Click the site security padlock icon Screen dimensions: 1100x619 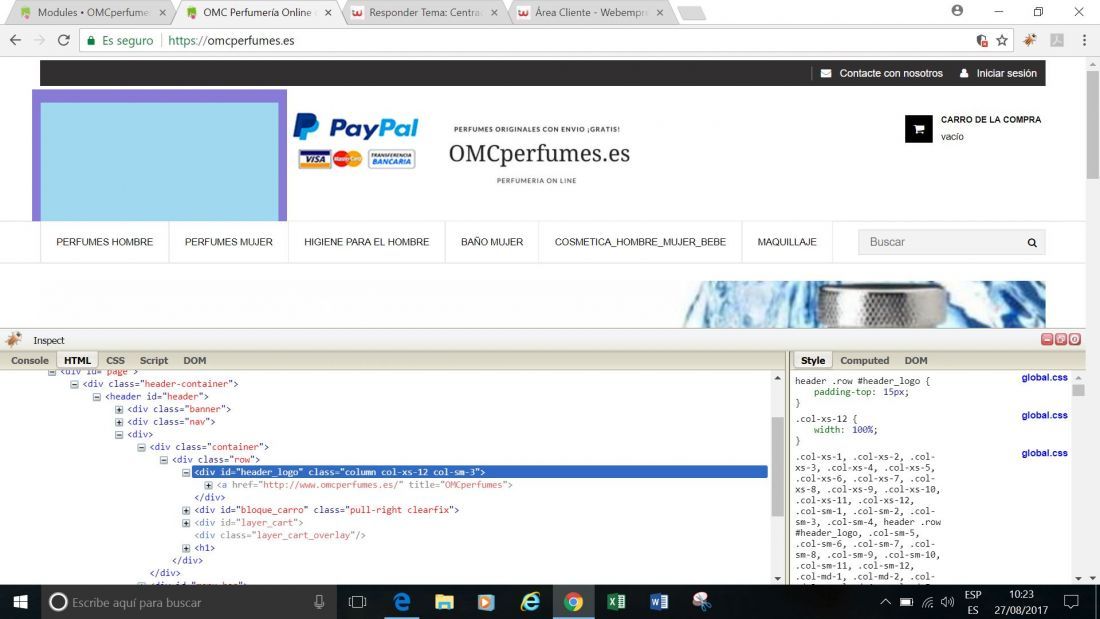click(90, 41)
